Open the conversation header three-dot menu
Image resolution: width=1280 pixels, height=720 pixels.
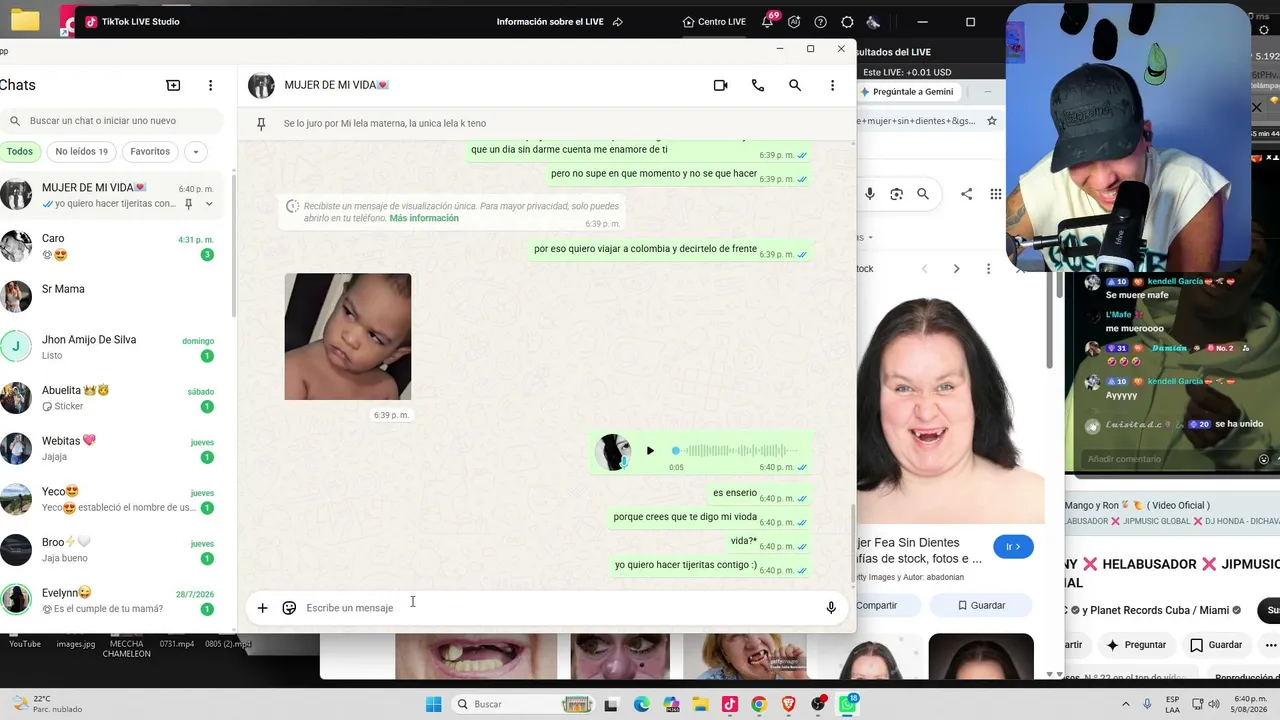pyautogui.click(x=832, y=86)
